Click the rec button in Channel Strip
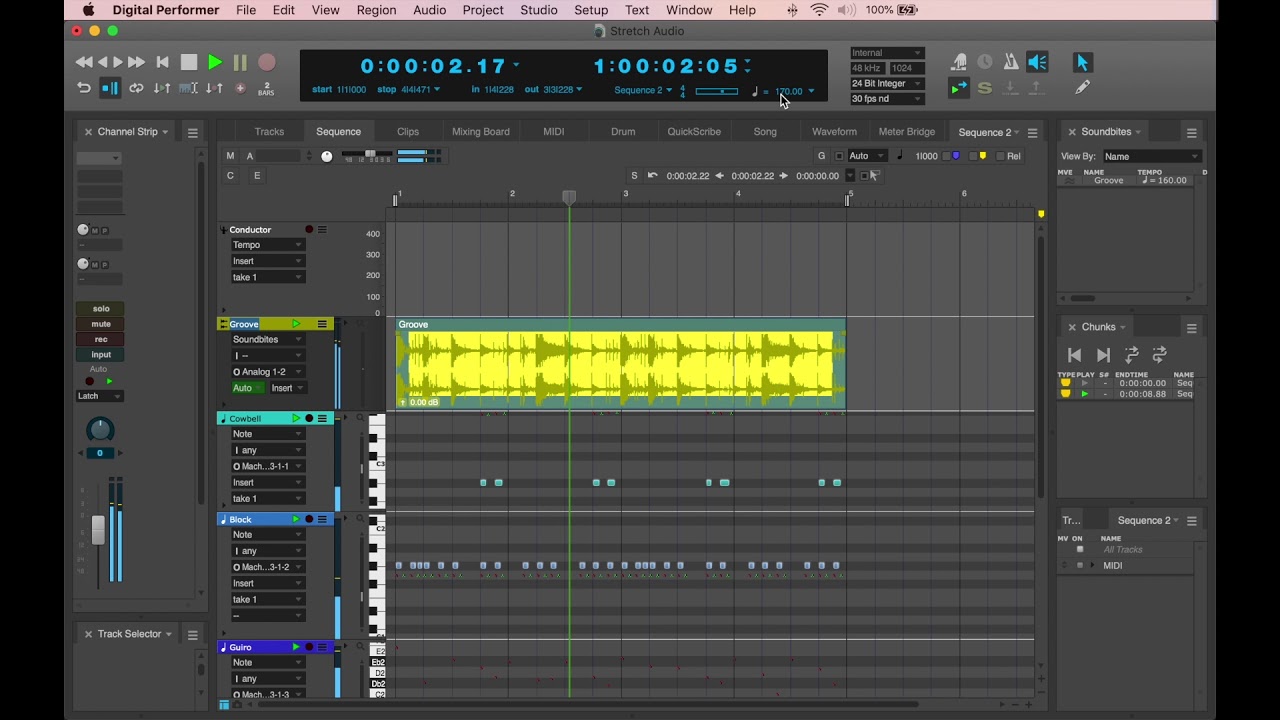 101,339
